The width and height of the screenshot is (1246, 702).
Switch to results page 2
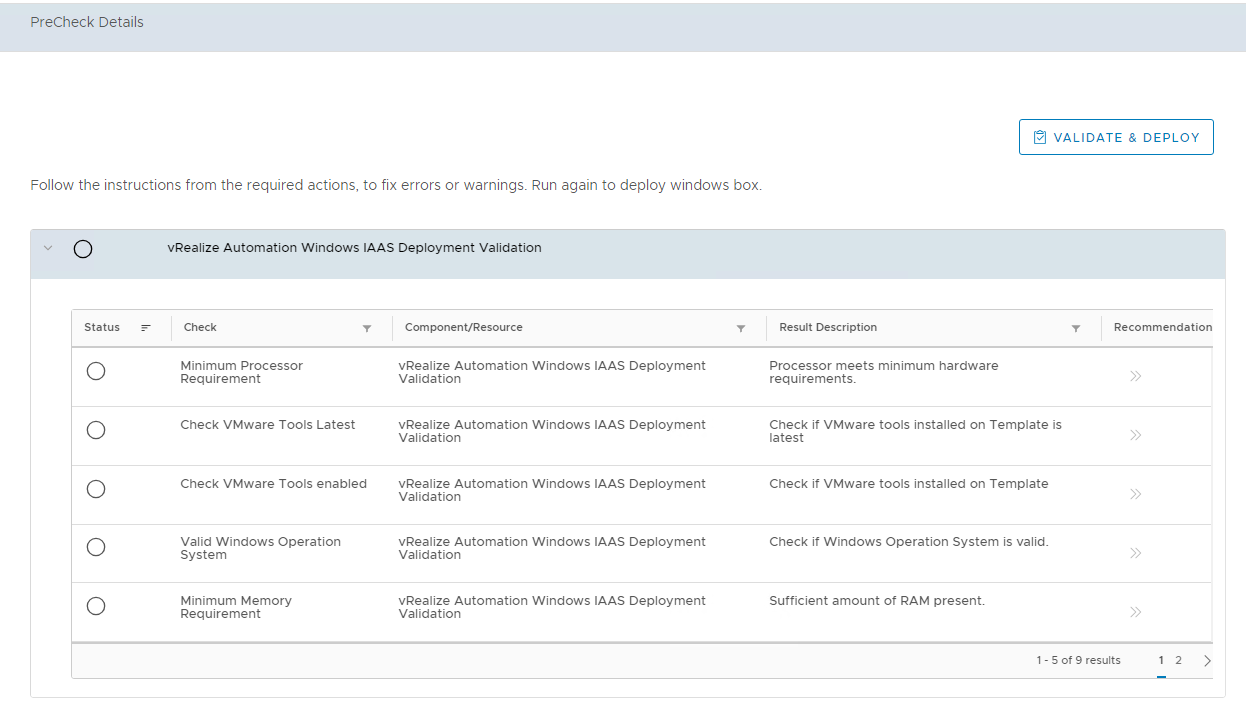coord(1179,661)
